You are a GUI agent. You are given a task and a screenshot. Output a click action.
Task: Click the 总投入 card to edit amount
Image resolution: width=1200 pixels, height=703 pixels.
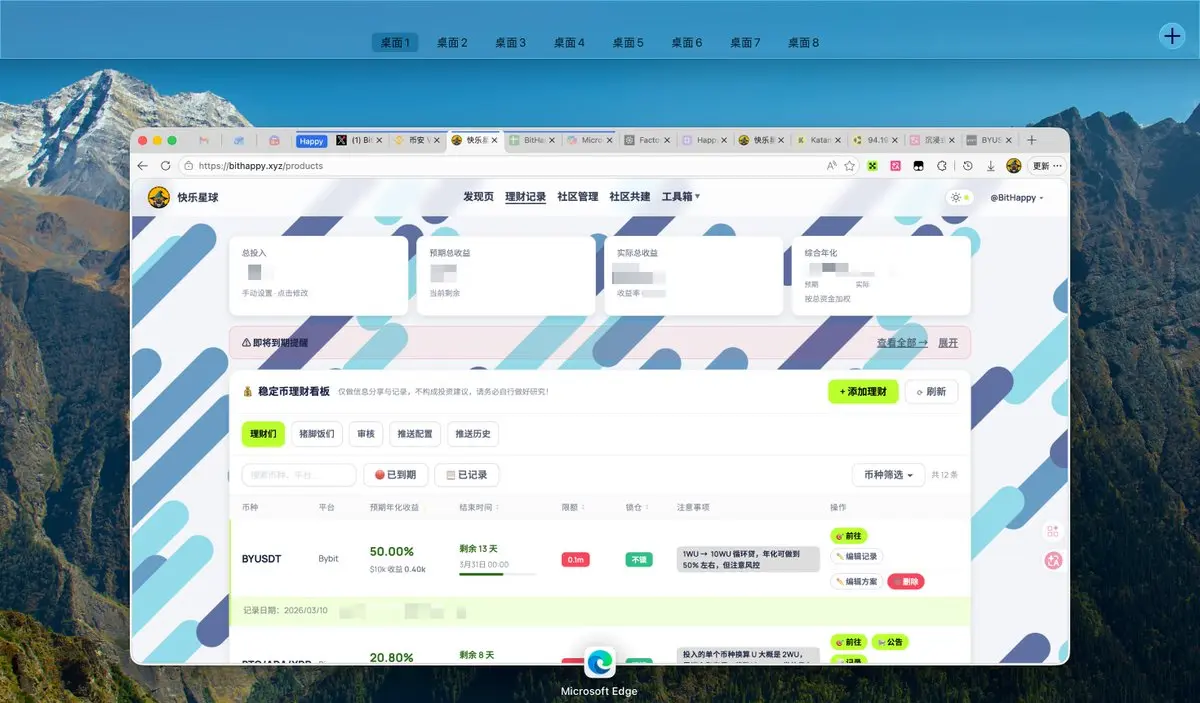coord(319,275)
